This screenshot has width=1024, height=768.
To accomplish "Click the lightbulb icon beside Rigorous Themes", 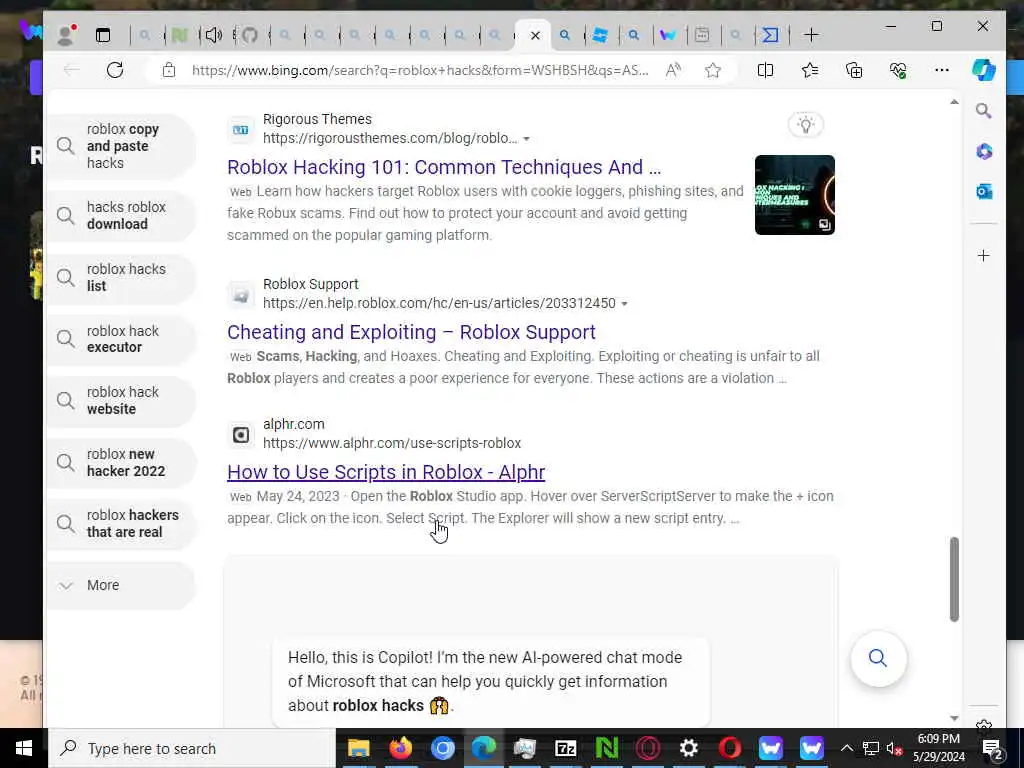I will tap(805, 124).
